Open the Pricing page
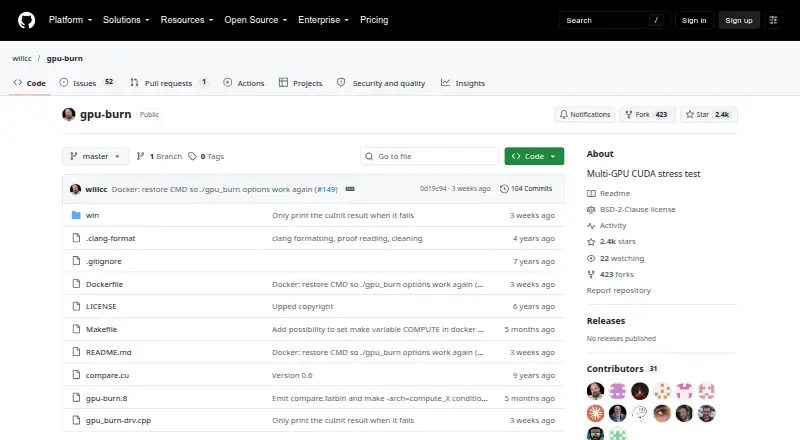 374,20
